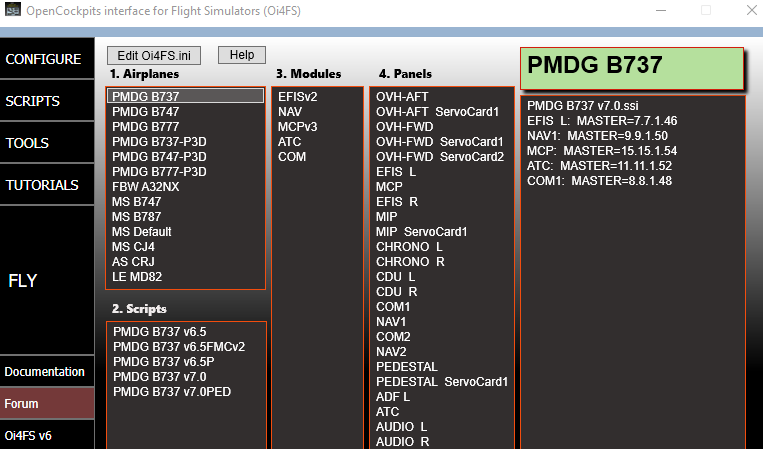Select LE MD82 from Airplanes list

coord(139,276)
